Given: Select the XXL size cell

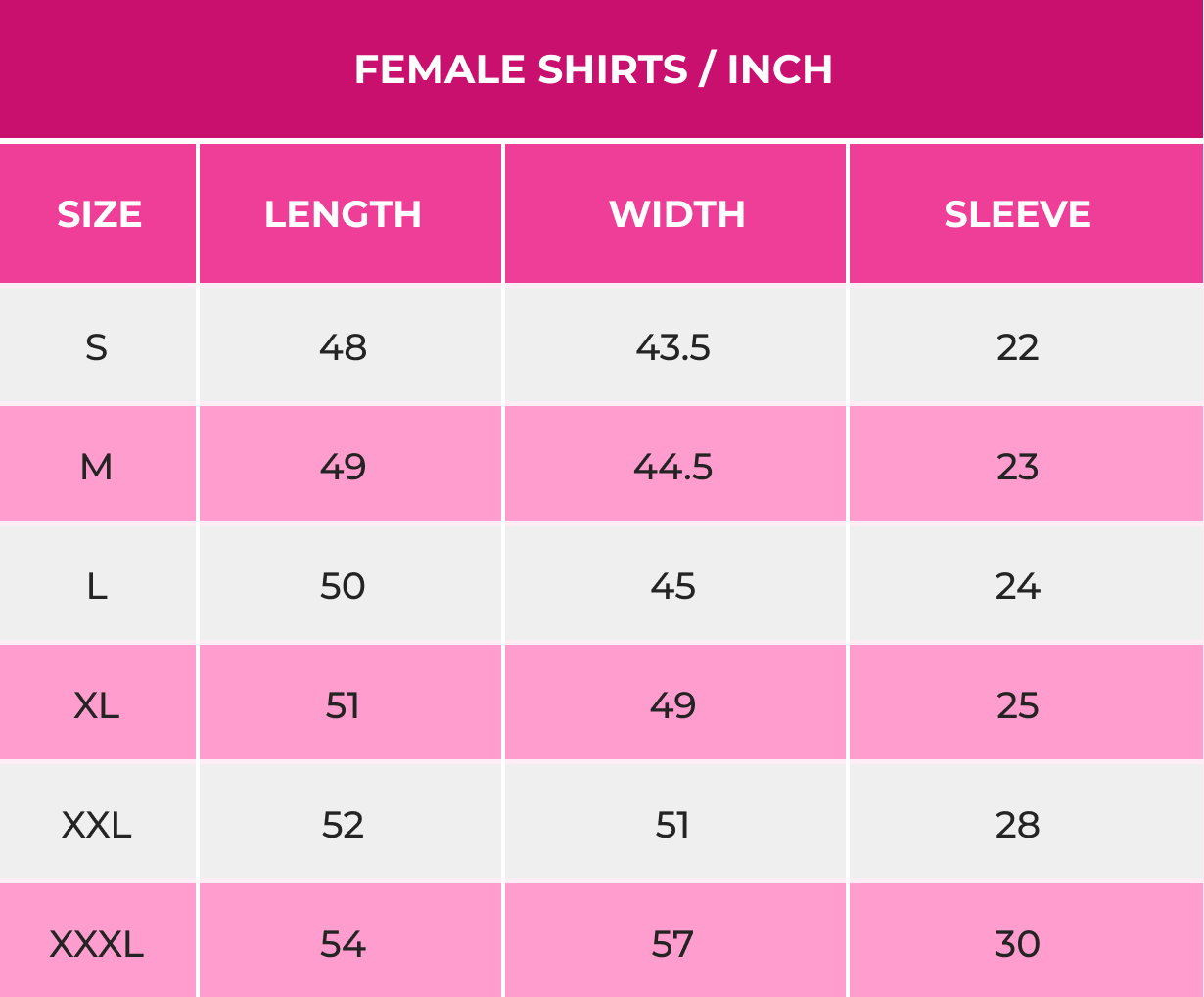Looking at the screenshot, I should (96, 825).
